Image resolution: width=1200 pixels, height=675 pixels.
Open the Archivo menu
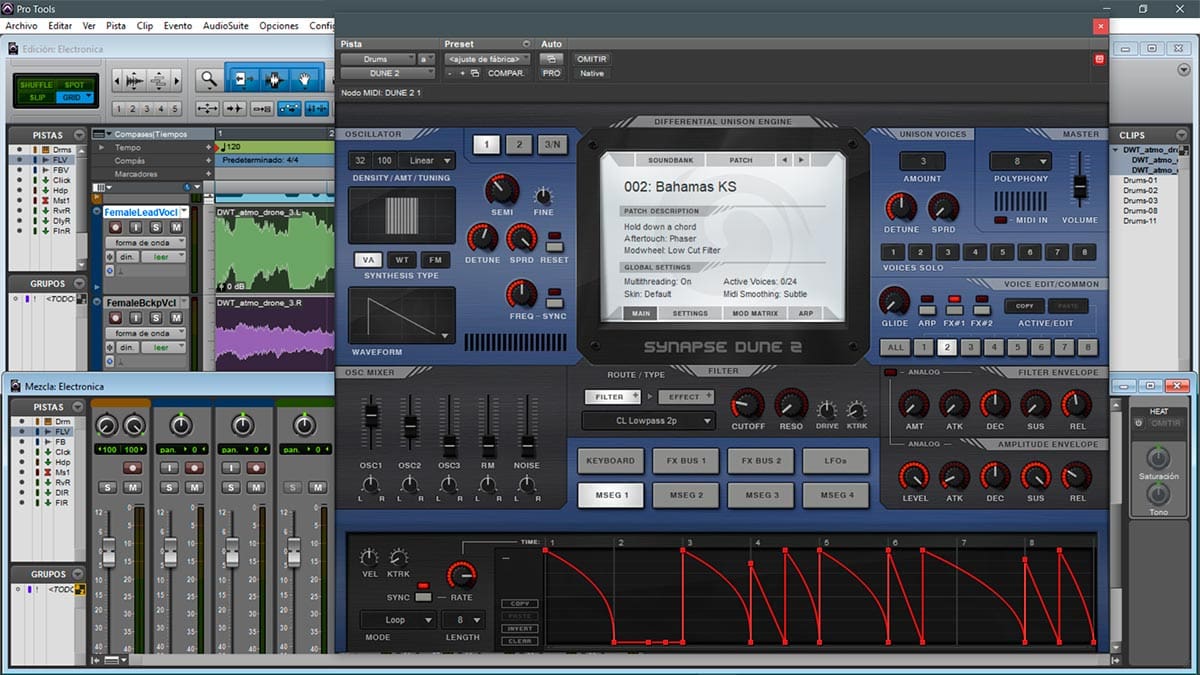coord(22,25)
